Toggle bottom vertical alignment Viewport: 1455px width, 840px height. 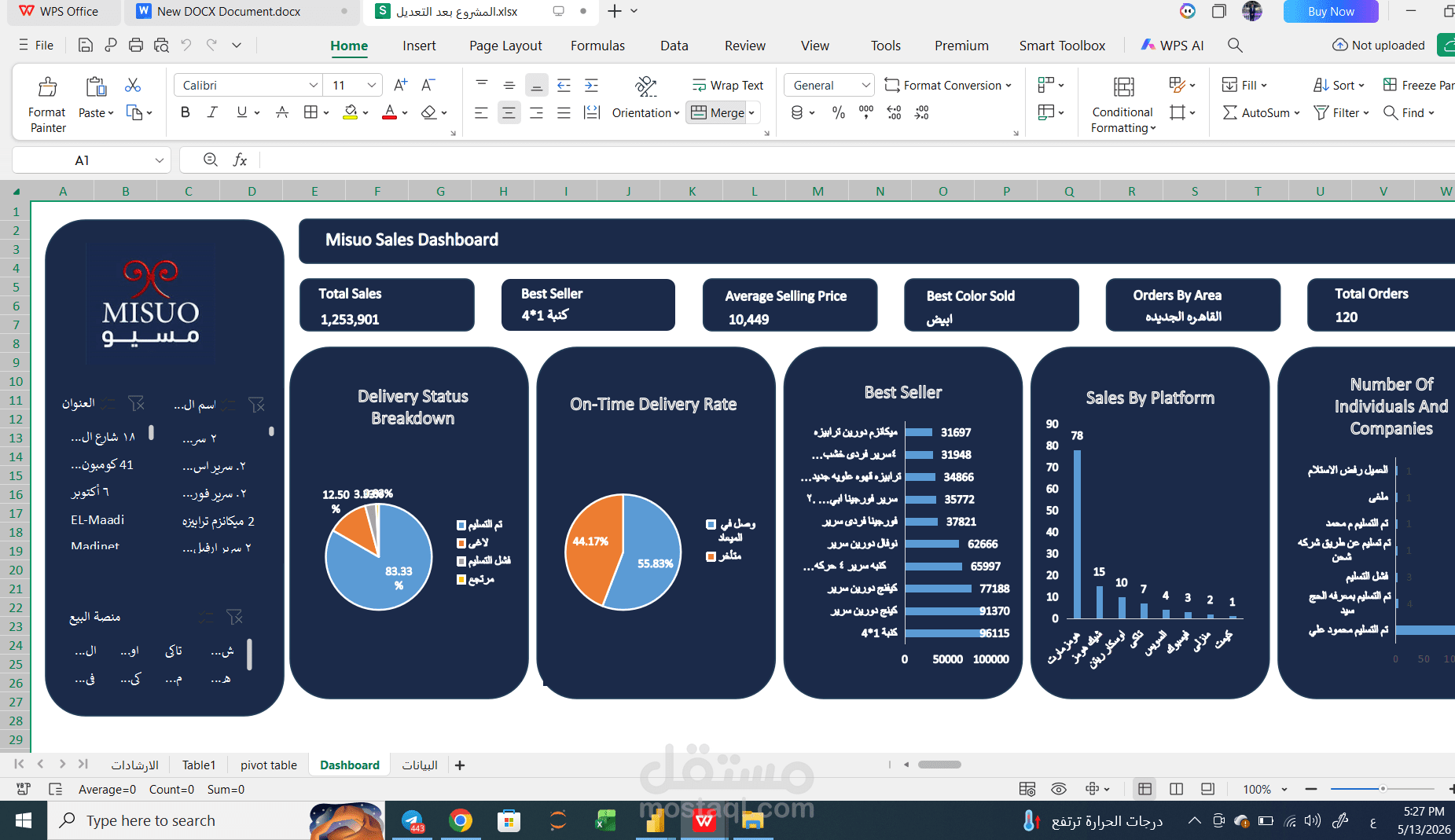(536, 85)
